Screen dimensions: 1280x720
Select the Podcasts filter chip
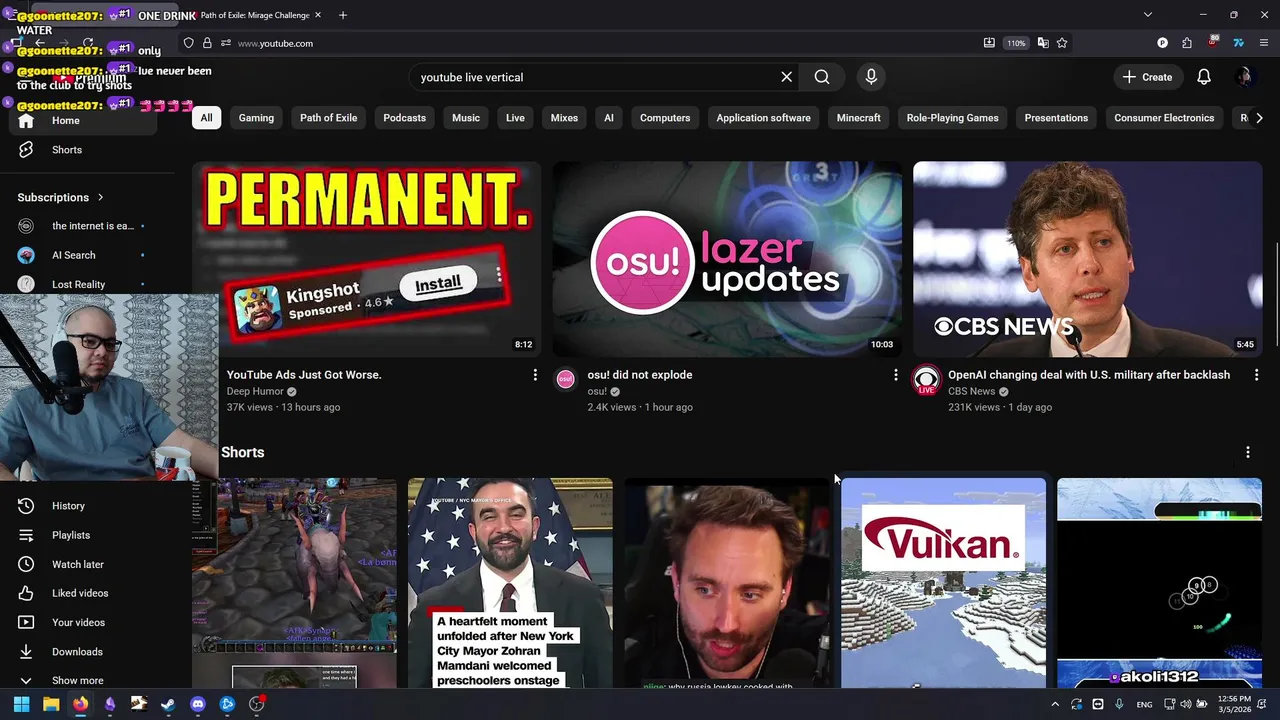(x=405, y=118)
